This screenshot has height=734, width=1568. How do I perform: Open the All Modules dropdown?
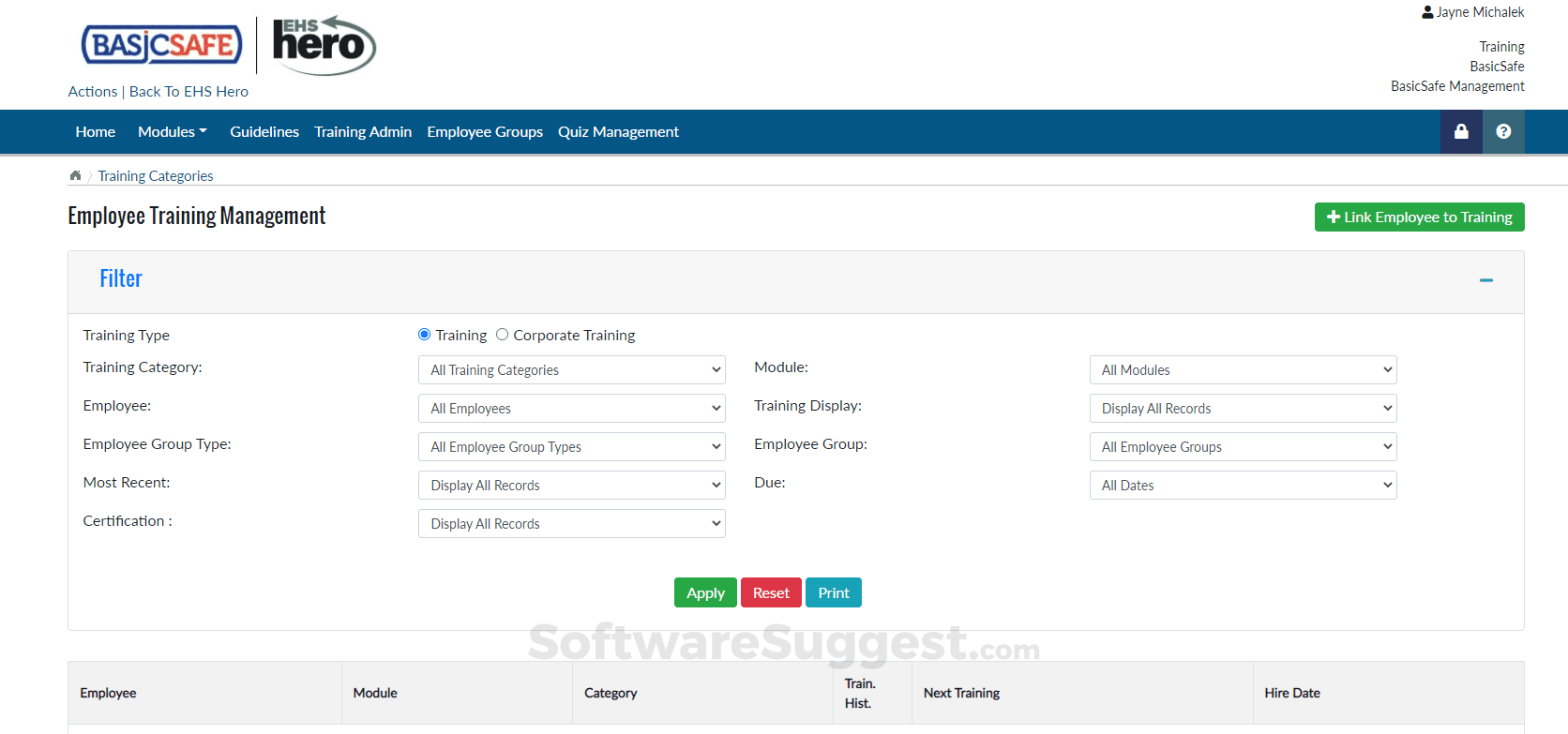[1244, 370]
